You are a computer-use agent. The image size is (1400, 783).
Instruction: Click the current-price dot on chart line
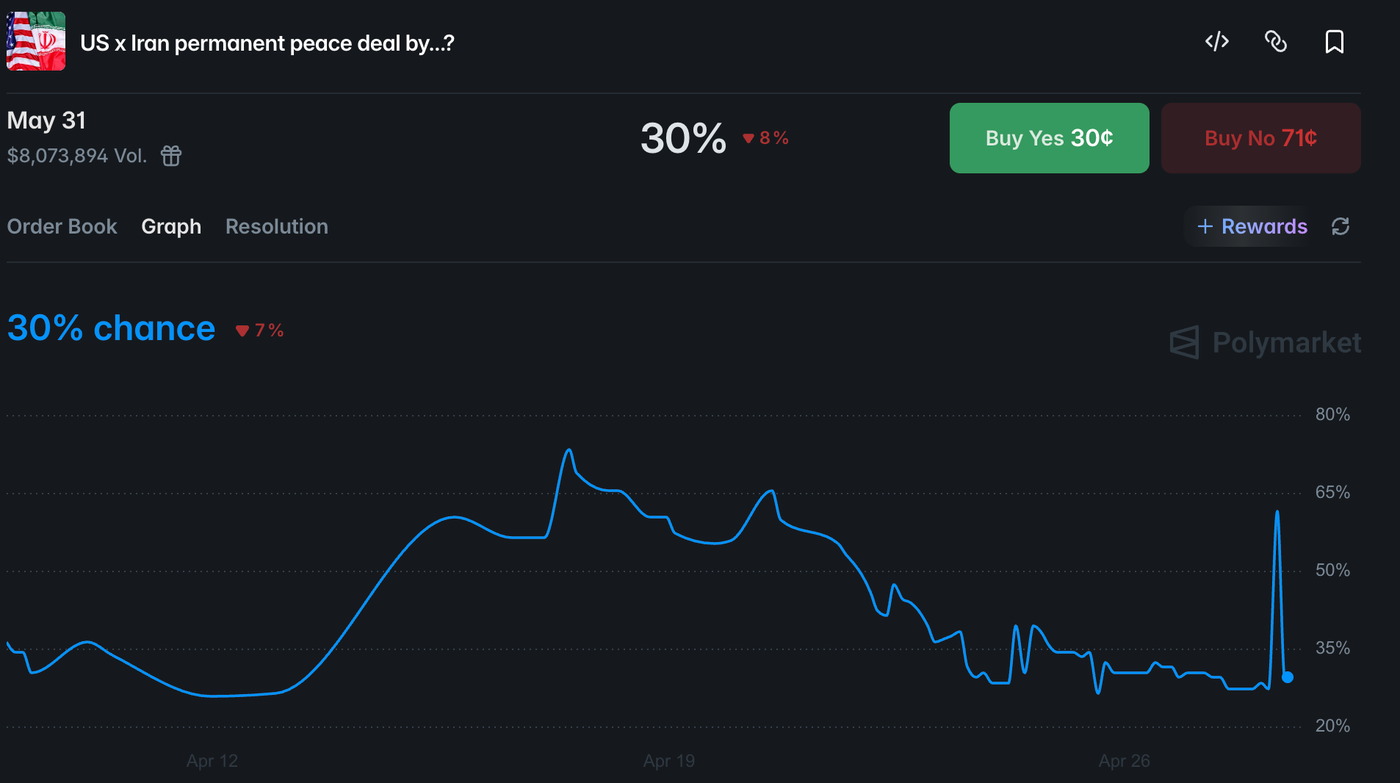coord(1288,677)
